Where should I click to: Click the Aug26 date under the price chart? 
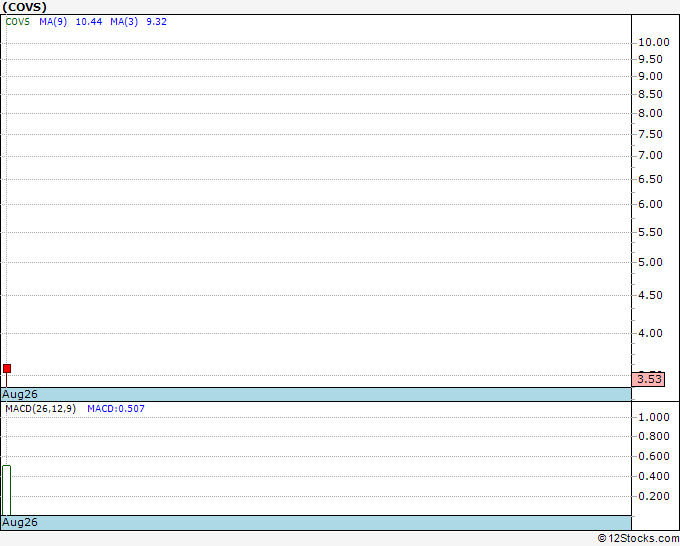[x=20, y=394]
